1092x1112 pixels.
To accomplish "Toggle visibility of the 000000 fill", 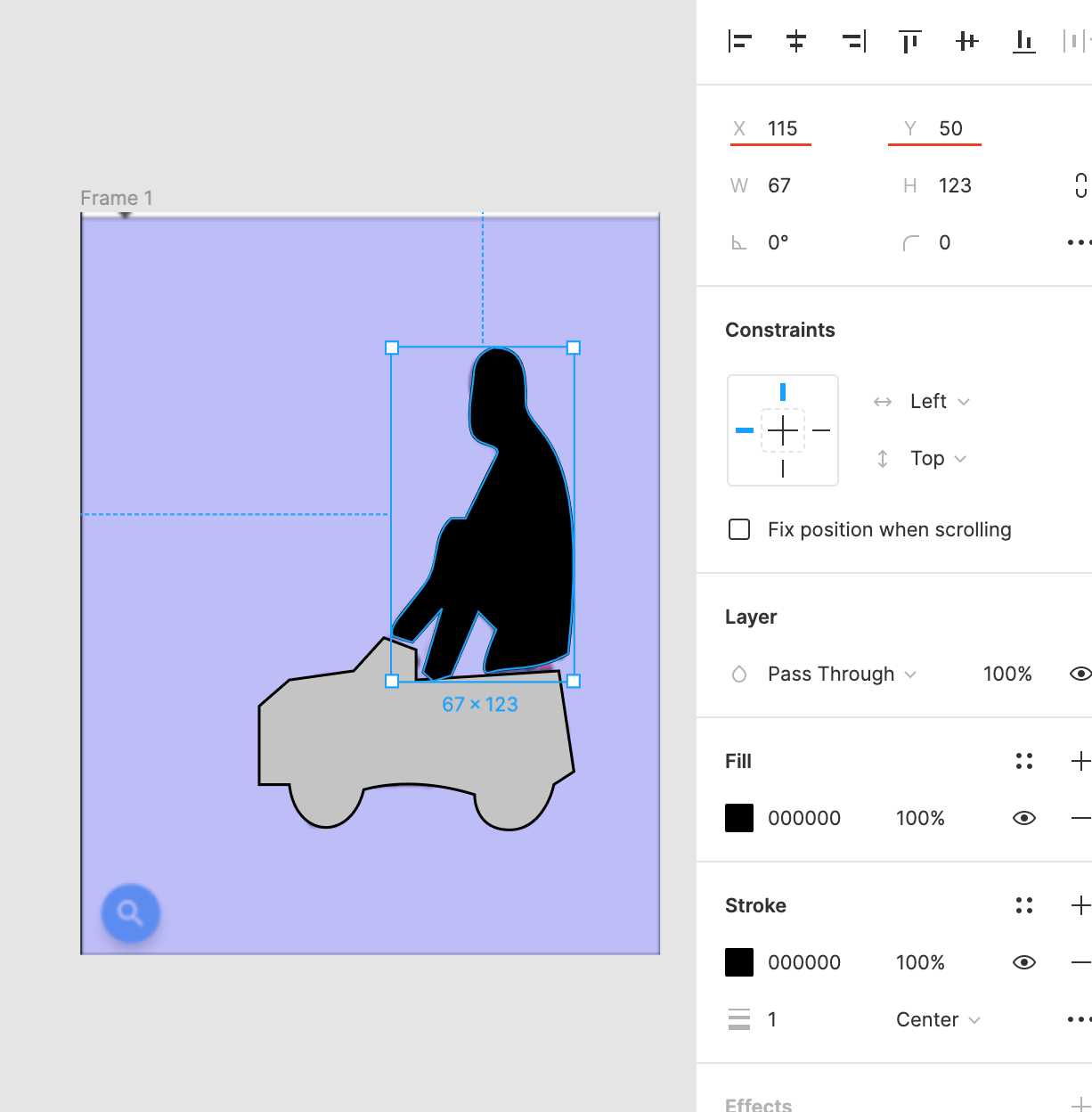I will click(x=1024, y=818).
